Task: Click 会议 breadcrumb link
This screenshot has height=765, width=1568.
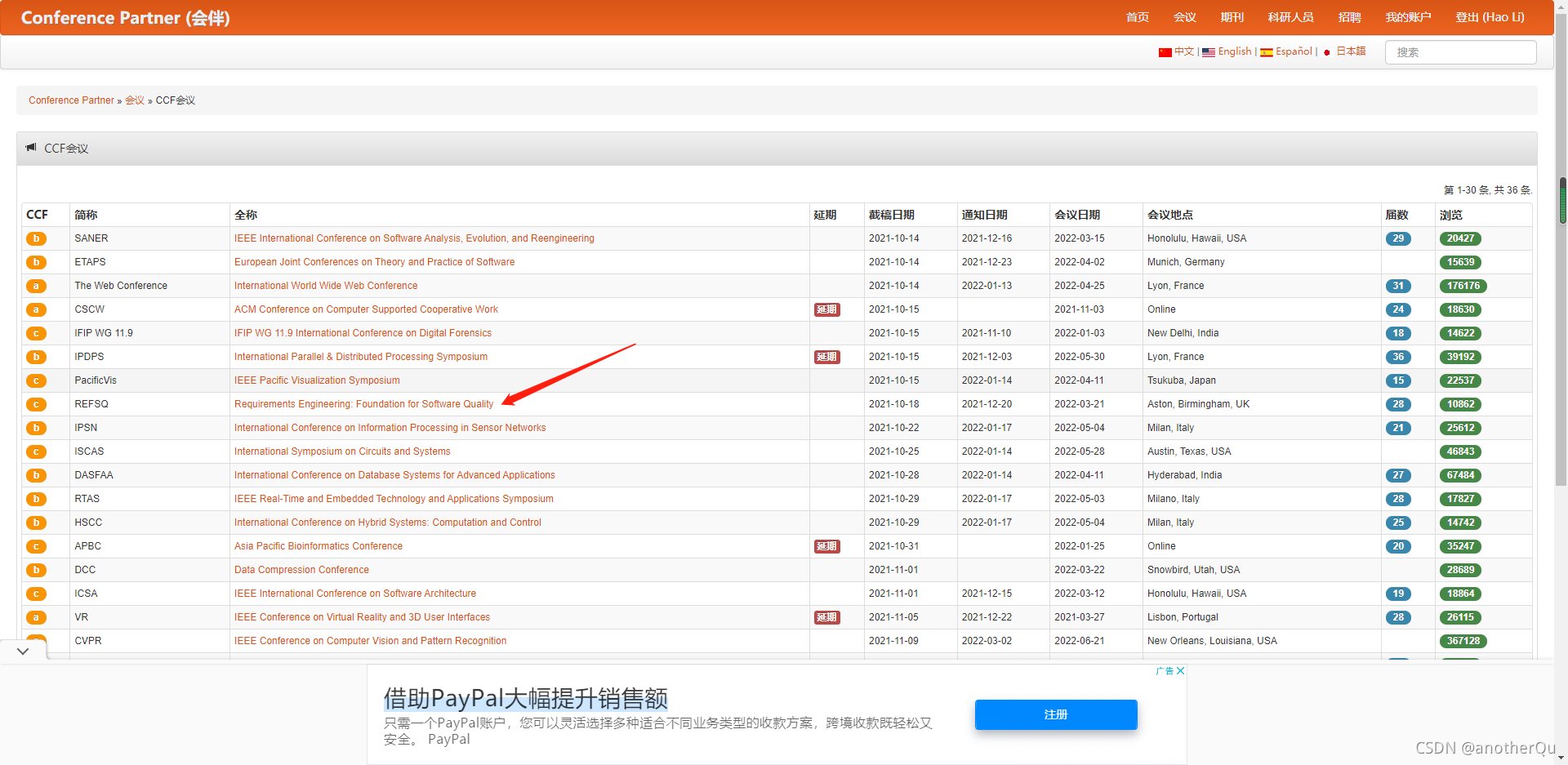Action: tap(135, 100)
